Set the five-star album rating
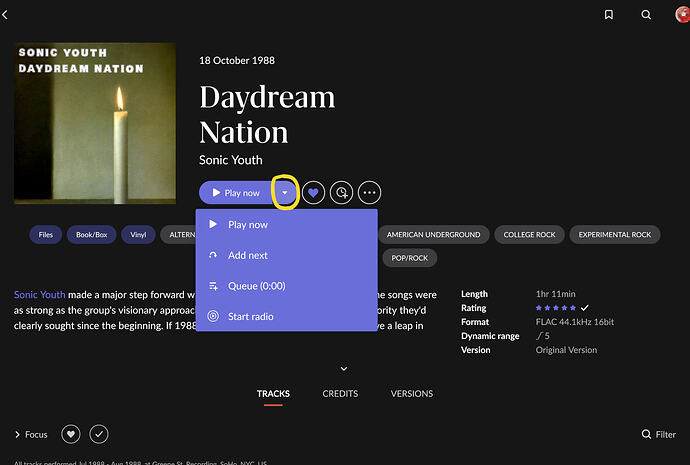Viewport: 690px width, 465px height. coord(556,308)
